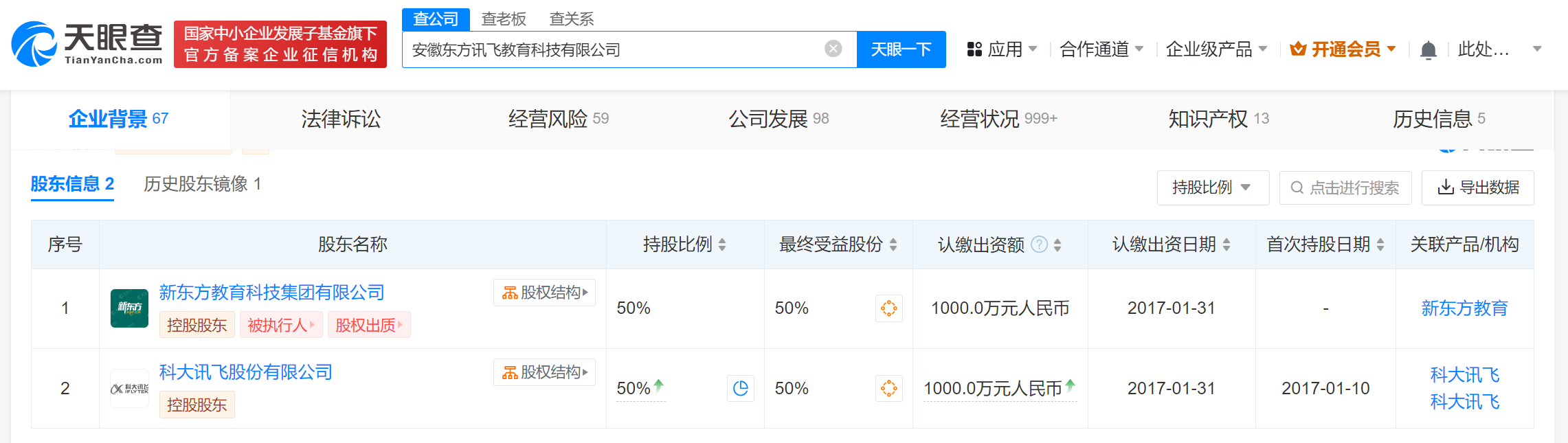Open beneficiary path icon in 新东方 row

point(888,308)
